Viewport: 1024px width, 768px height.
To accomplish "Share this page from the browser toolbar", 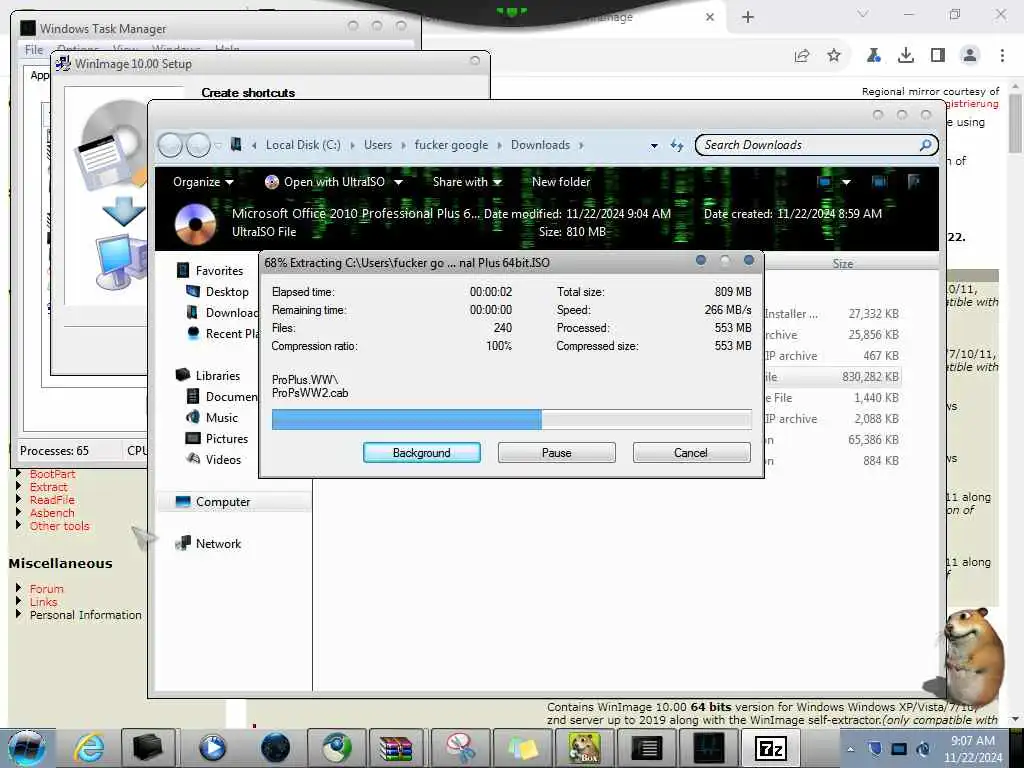I will (x=802, y=56).
